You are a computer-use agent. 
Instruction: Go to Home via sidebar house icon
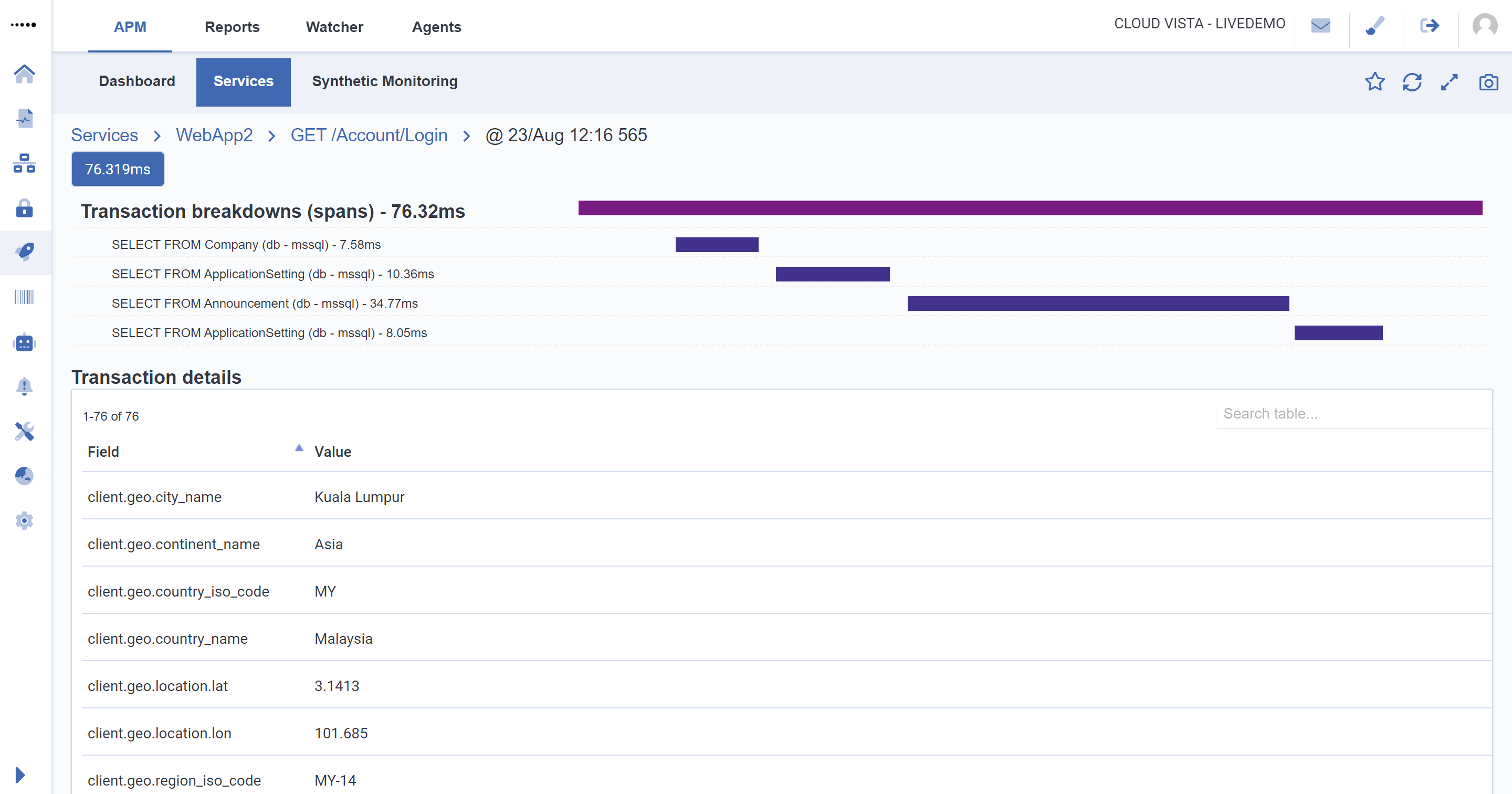[x=24, y=74]
